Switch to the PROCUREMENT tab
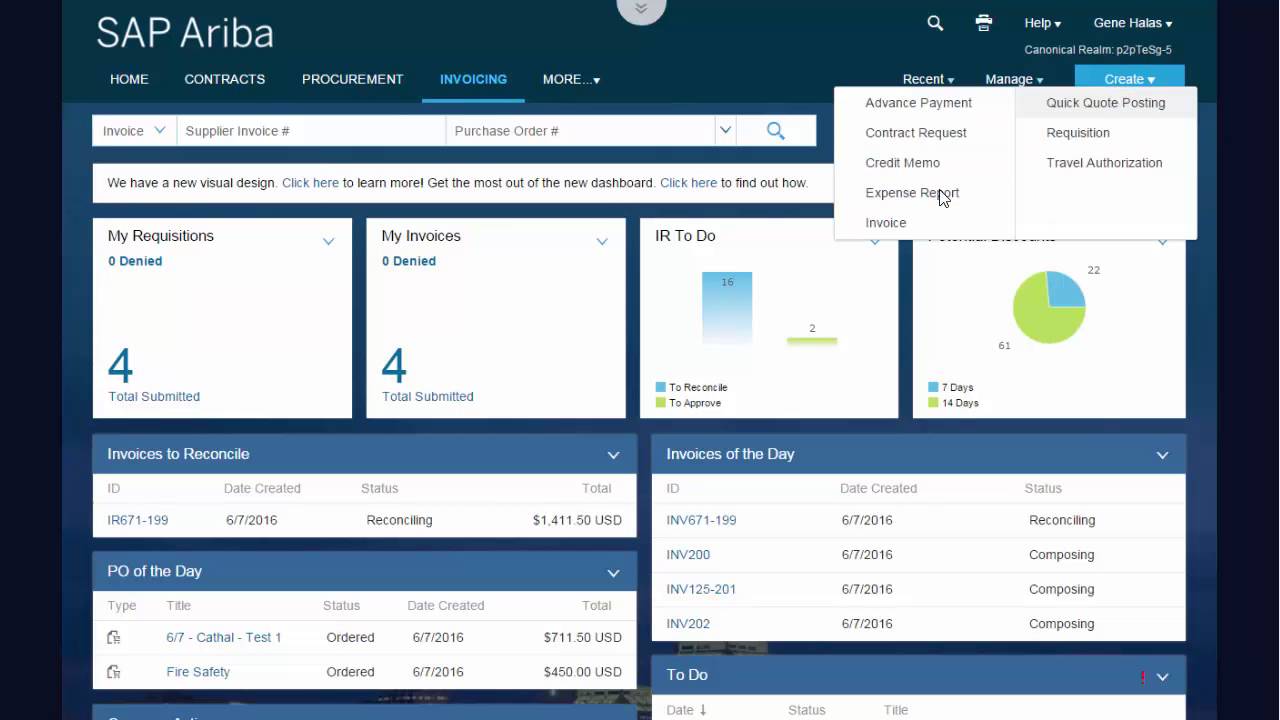This screenshot has width=1280, height=720. click(353, 79)
